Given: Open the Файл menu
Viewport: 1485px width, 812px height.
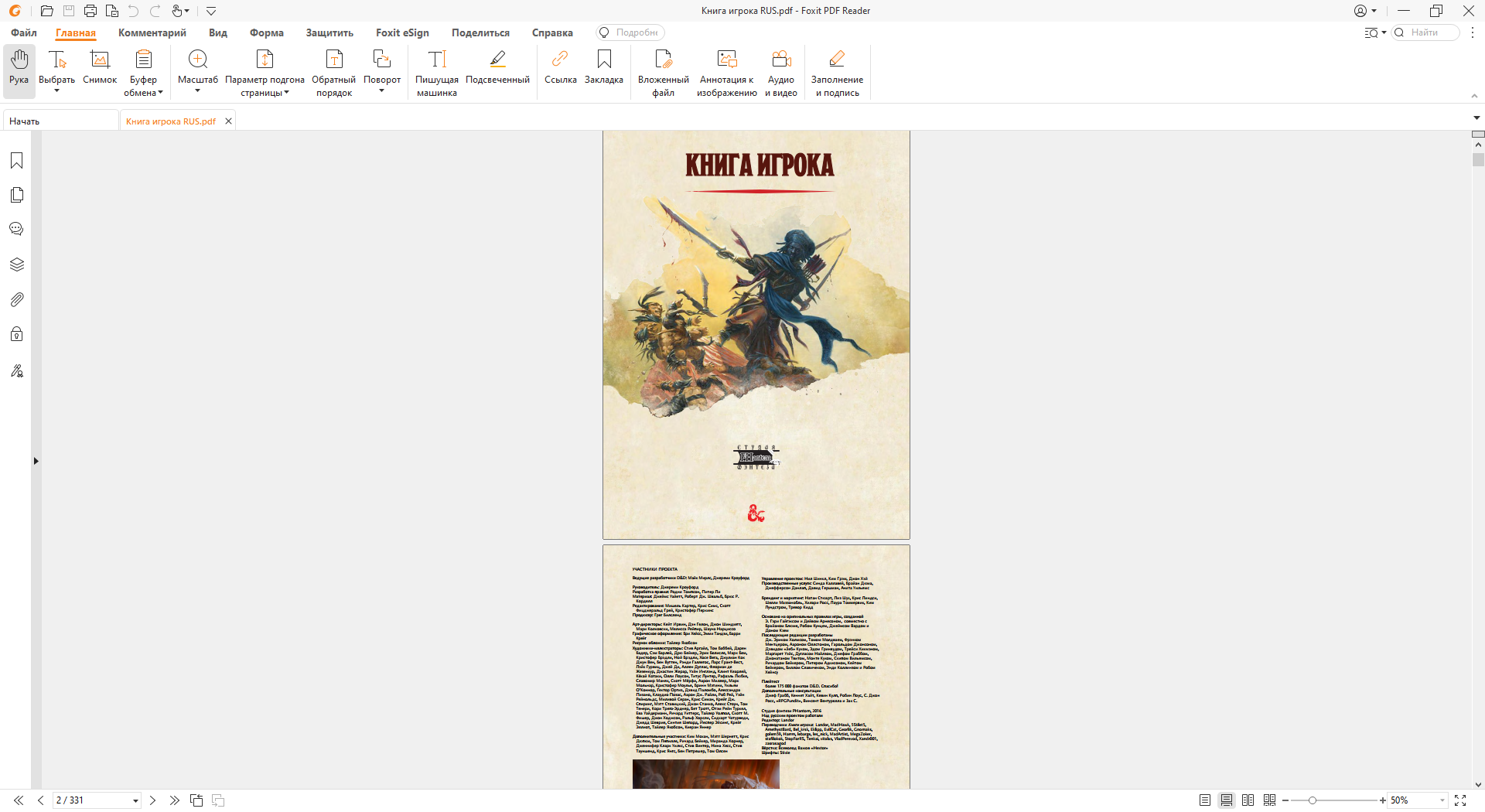Looking at the screenshot, I should 24,32.
